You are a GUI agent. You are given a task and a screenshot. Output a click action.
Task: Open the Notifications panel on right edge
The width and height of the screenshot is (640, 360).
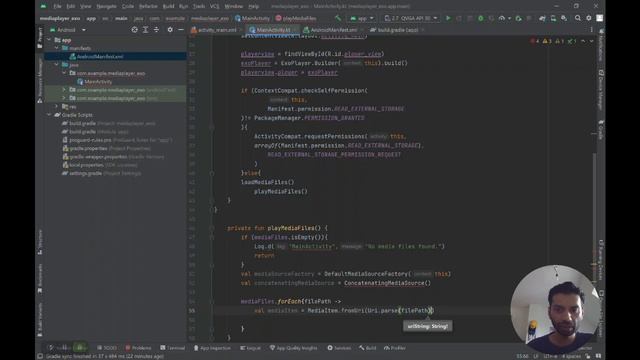(x=601, y=45)
